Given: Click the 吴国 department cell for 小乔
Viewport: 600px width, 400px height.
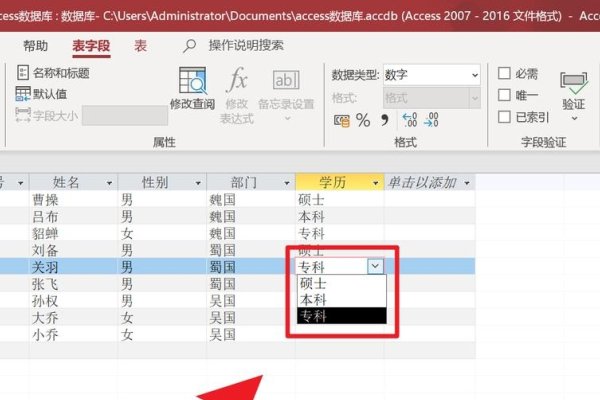Looking at the screenshot, I should 251,335.
